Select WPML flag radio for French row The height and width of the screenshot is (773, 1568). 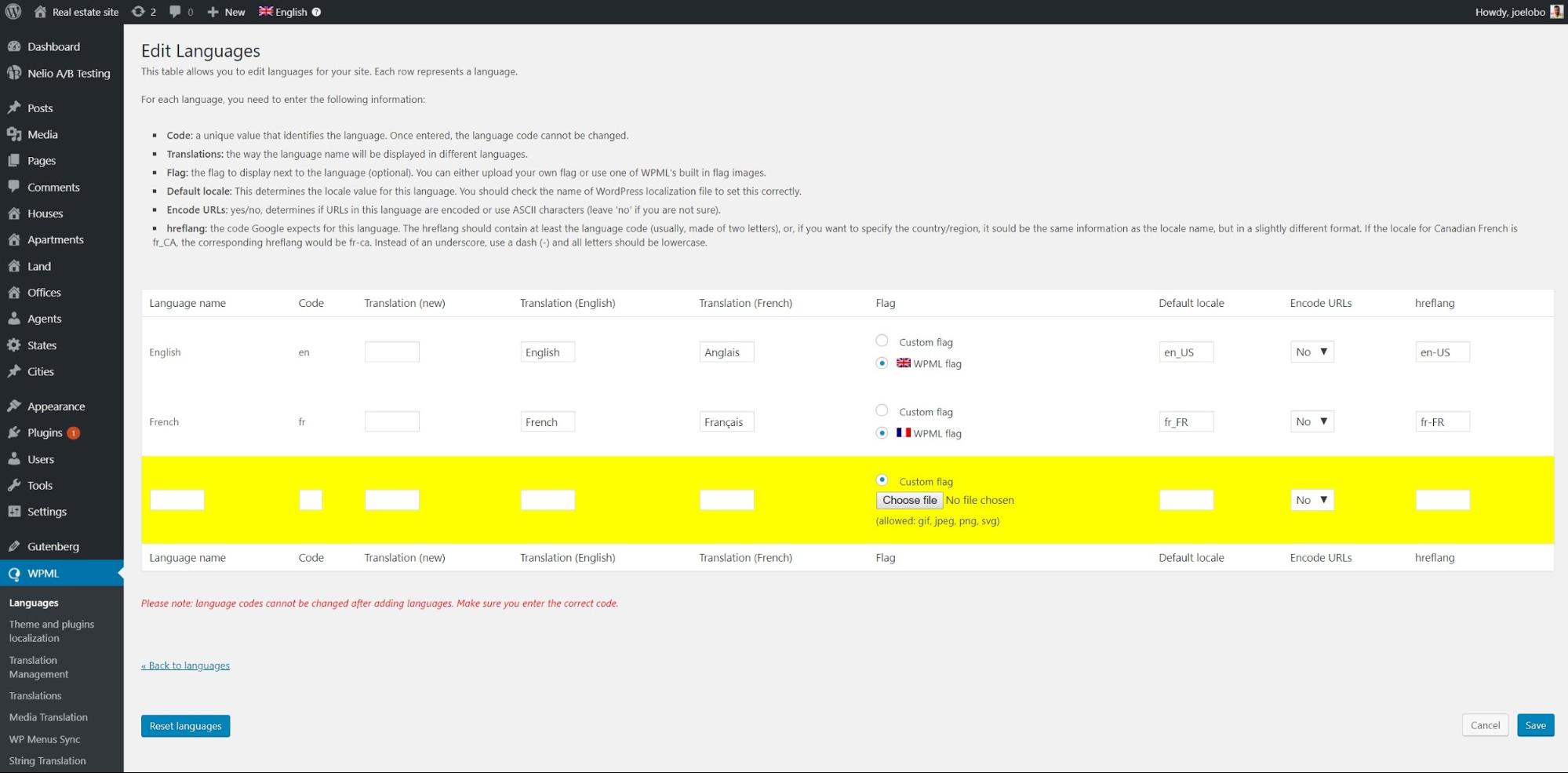882,433
